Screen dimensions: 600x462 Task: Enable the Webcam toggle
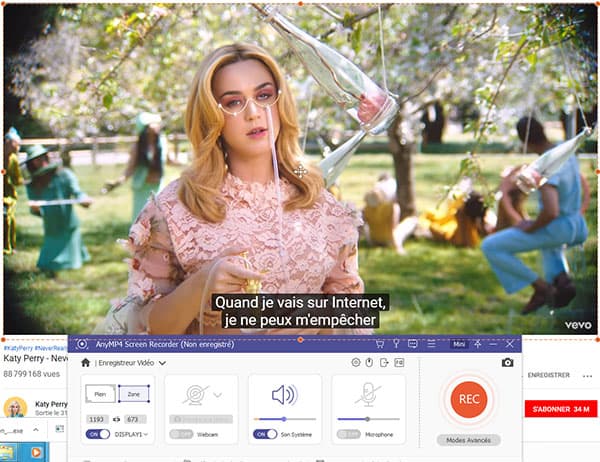pos(180,434)
